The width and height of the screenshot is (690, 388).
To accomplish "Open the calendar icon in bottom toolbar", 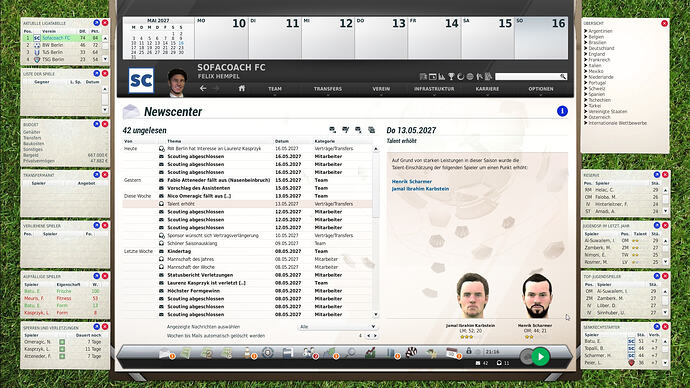I will tap(451, 353).
